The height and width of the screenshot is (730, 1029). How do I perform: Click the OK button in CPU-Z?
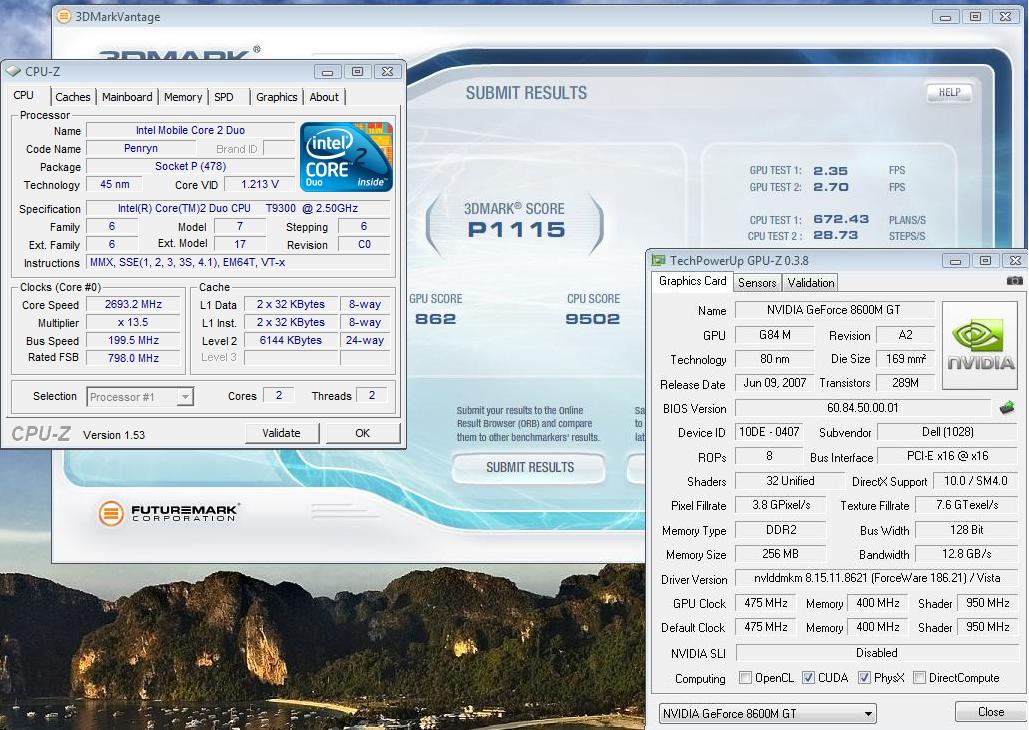(362, 433)
